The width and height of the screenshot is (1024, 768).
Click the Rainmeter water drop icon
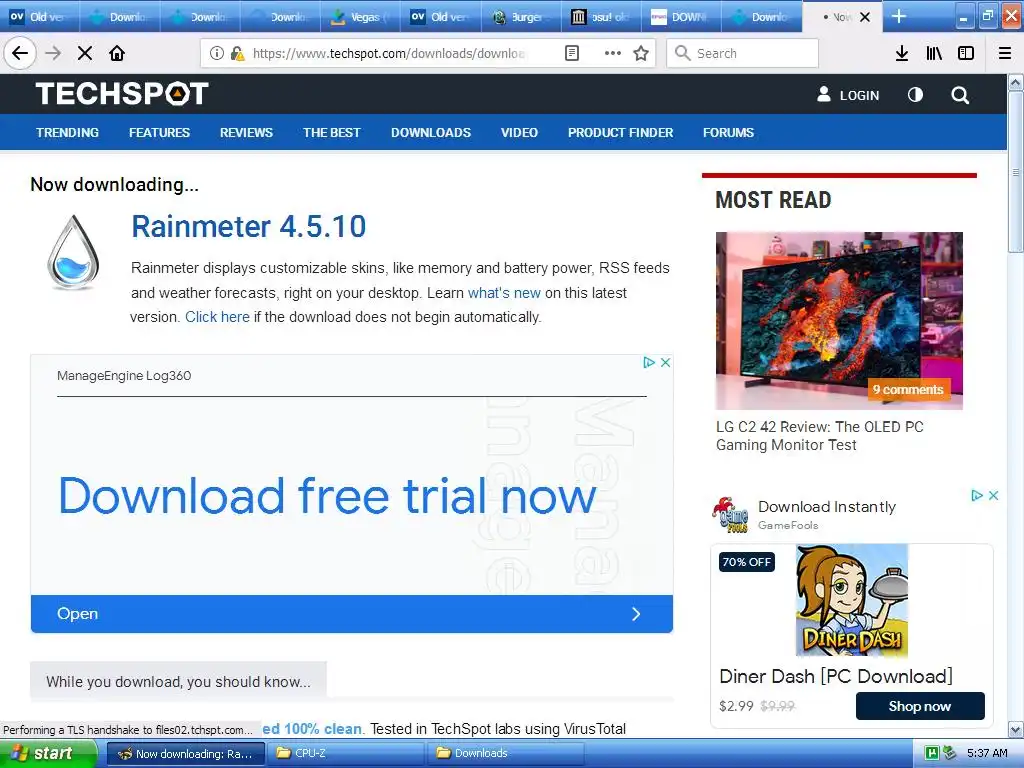point(73,252)
